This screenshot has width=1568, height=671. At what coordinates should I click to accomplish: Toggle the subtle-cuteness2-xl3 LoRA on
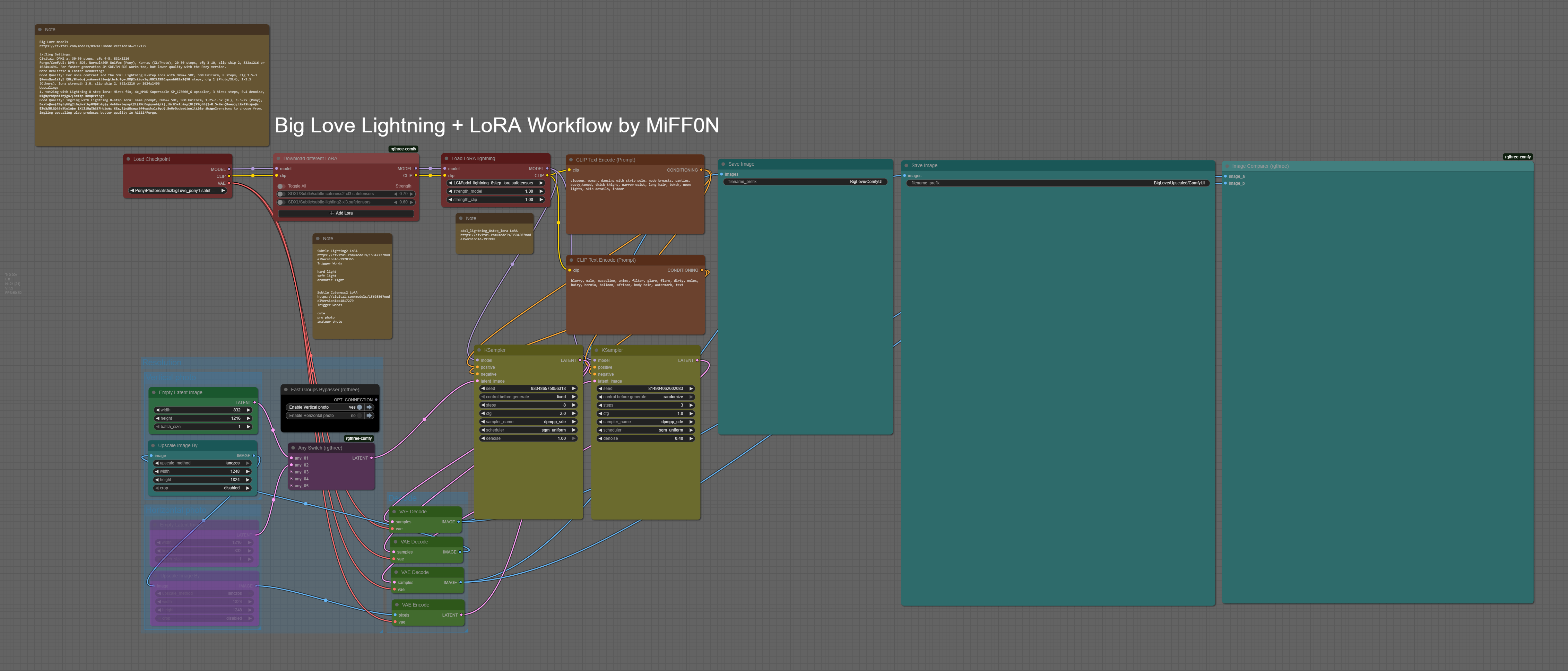[281, 194]
